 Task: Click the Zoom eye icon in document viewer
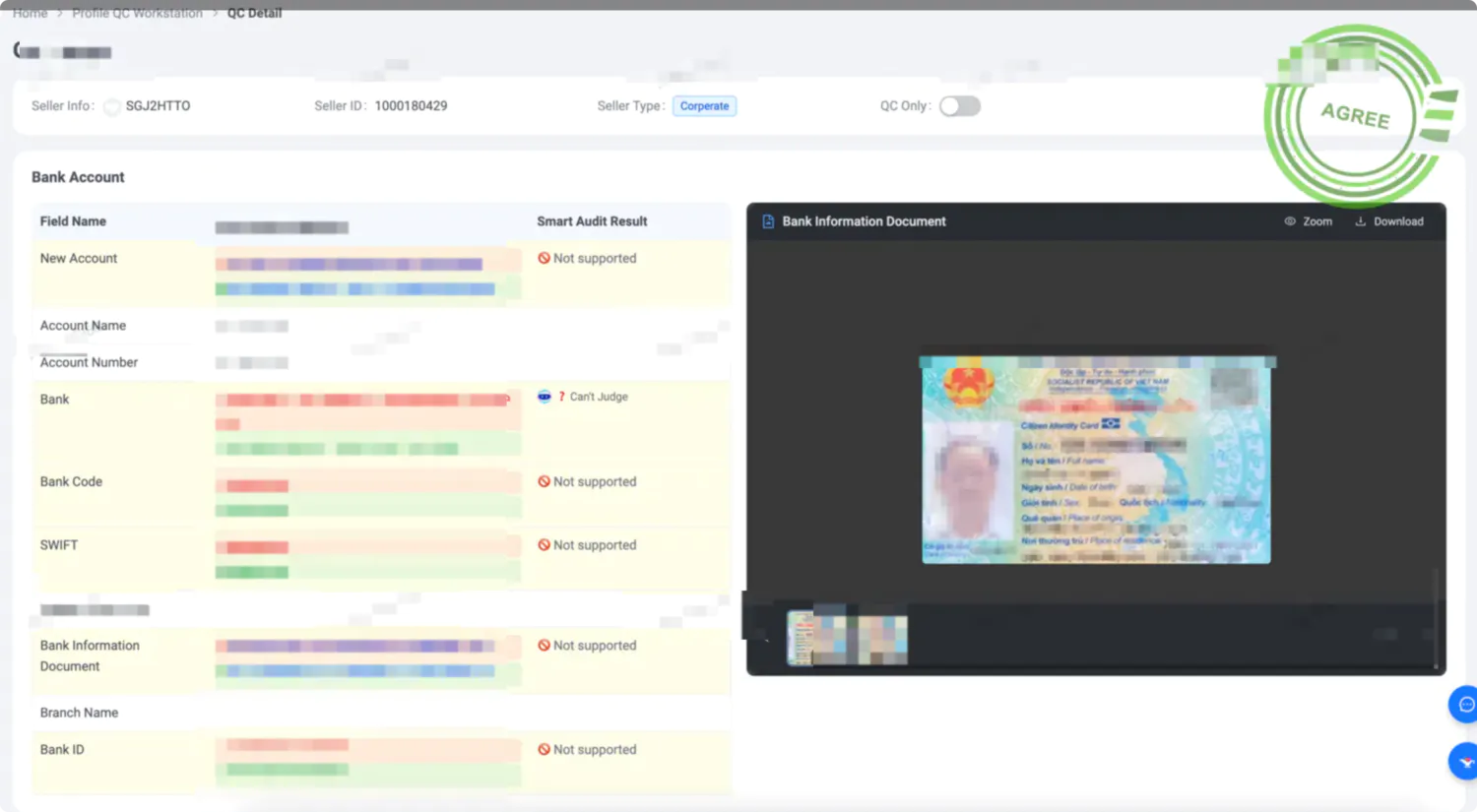click(1290, 221)
